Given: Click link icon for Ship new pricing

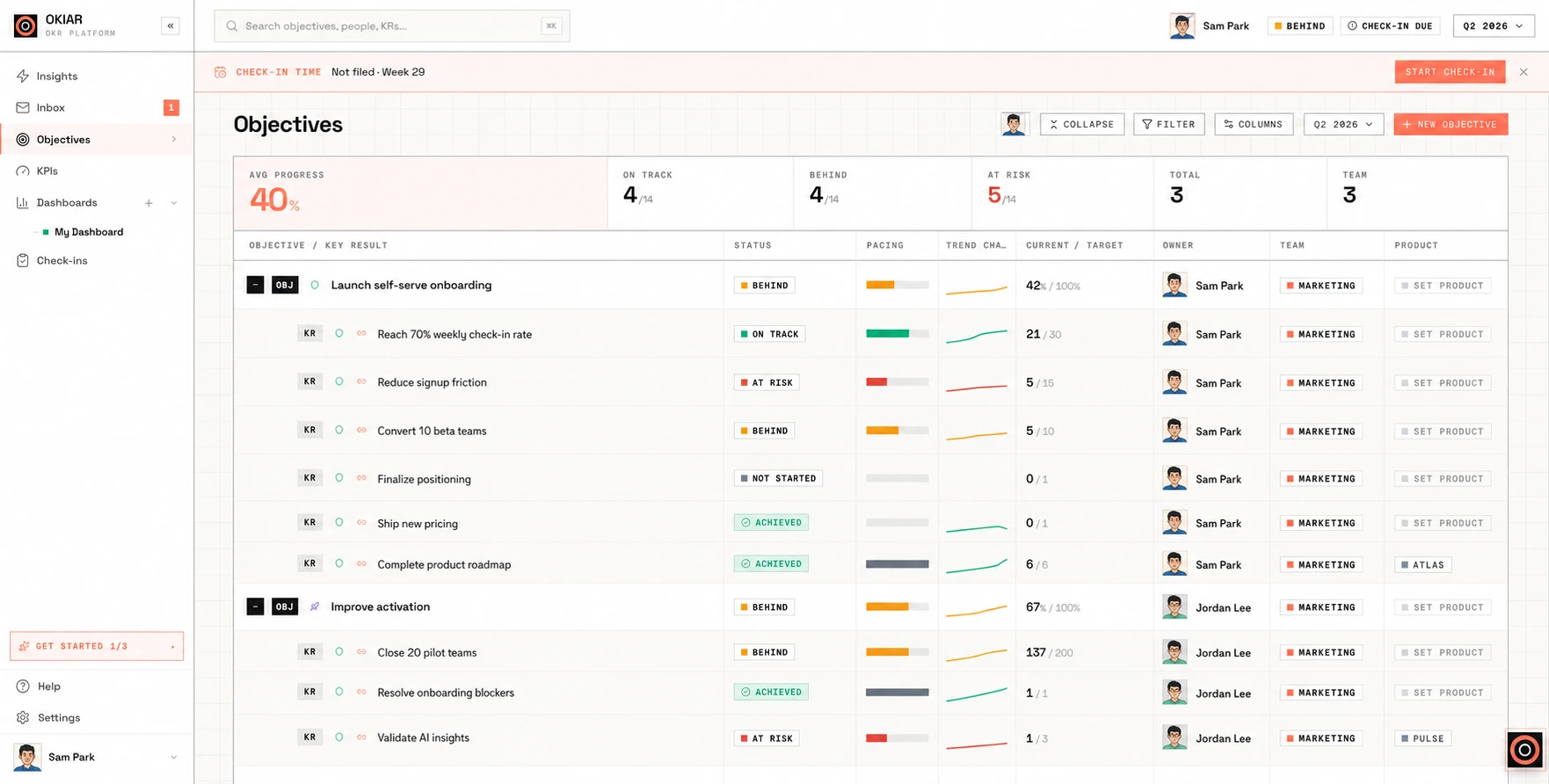Looking at the screenshot, I should [361, 523].
